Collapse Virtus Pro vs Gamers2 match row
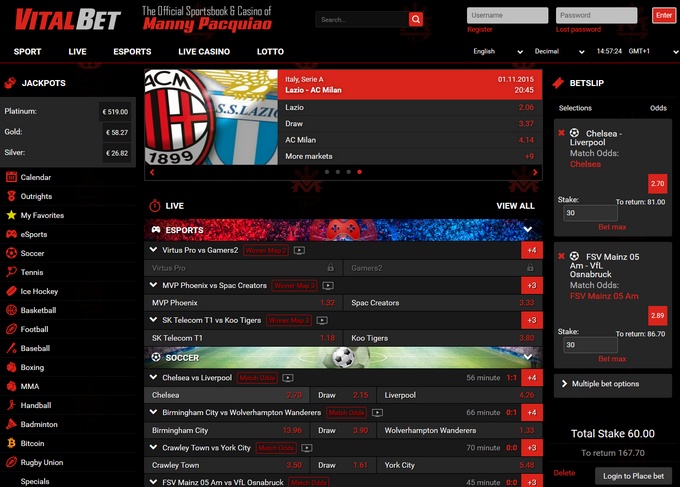The image size is (680, 487). [153, 250]
